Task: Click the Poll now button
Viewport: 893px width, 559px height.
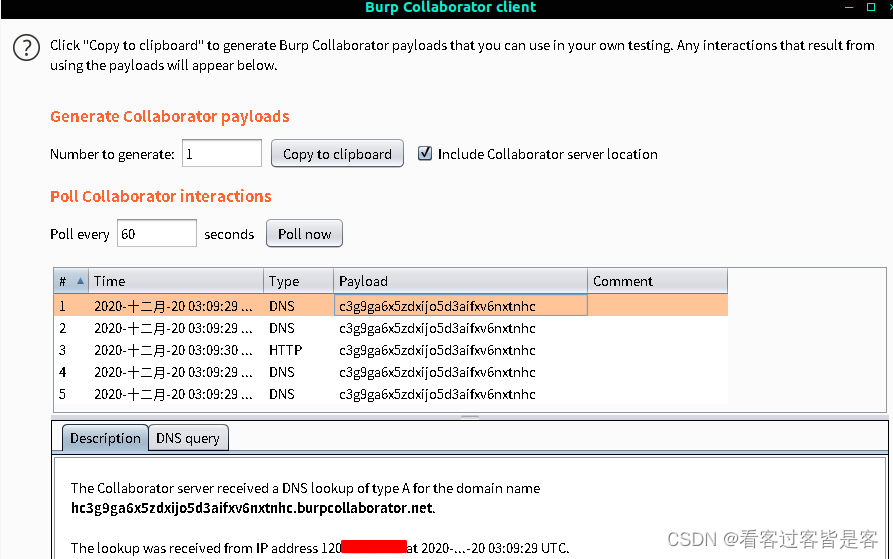Action: pyautogui.click(x=304, y=233)
